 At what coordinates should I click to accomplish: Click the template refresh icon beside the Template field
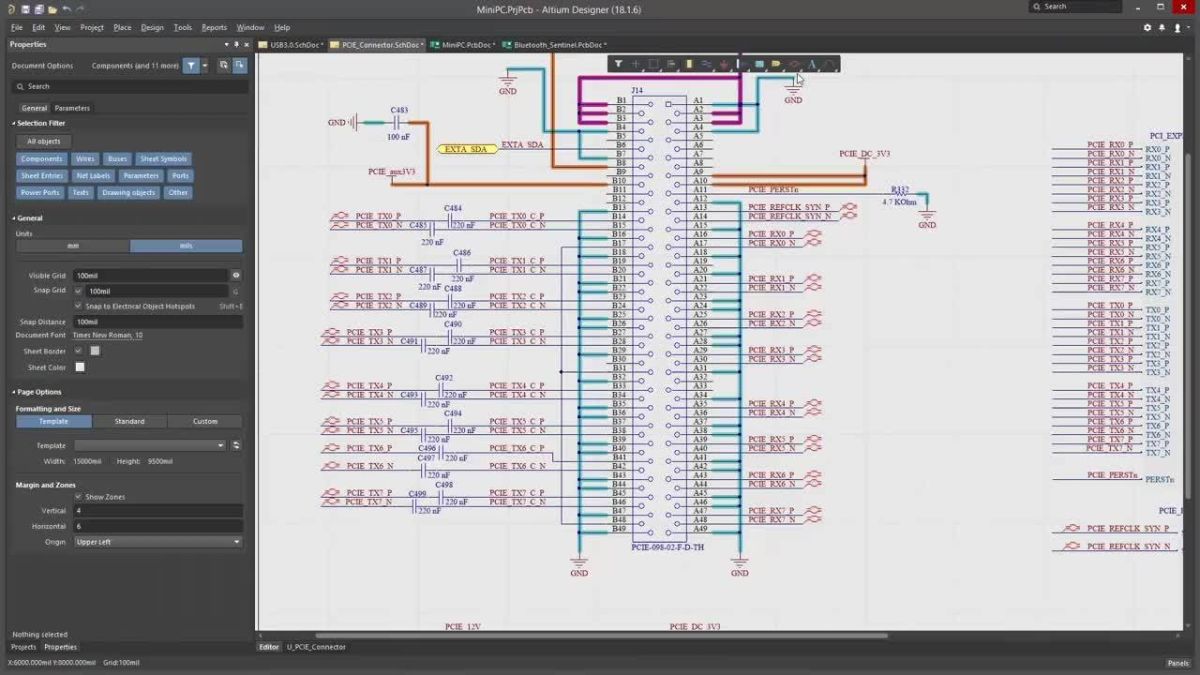pyautogui.click(x=236, y=444)
